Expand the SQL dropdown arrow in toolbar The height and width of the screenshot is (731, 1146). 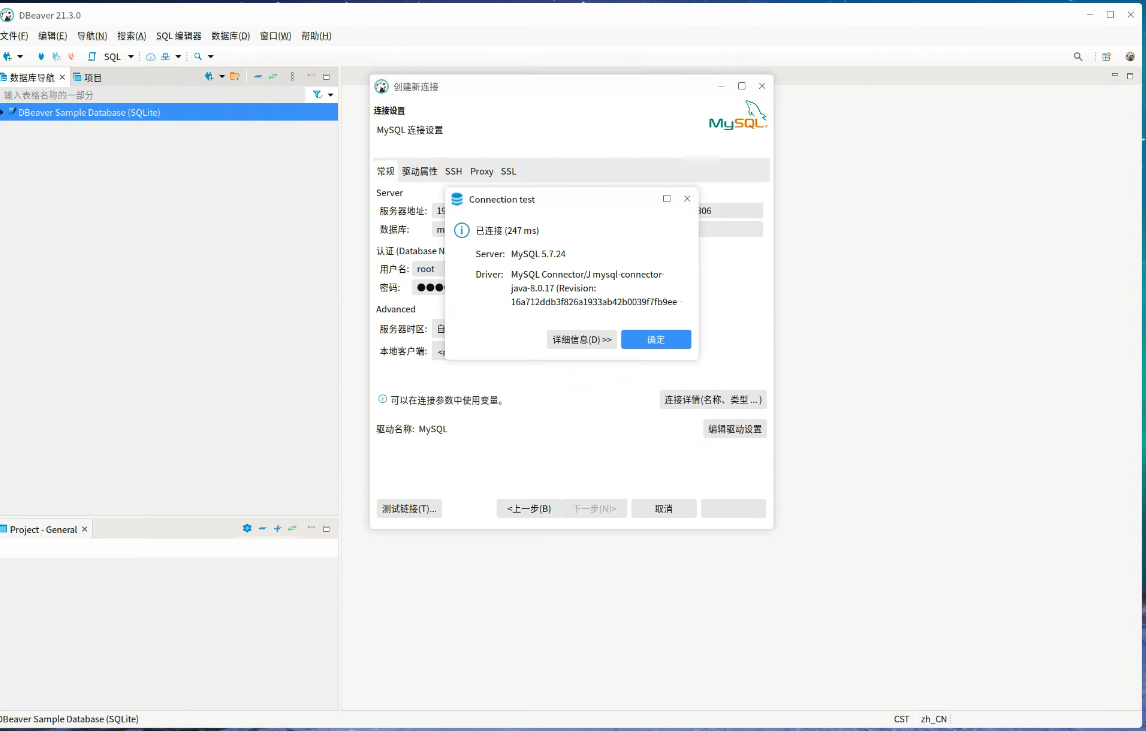pyautogui.click(x=131, y=56)
